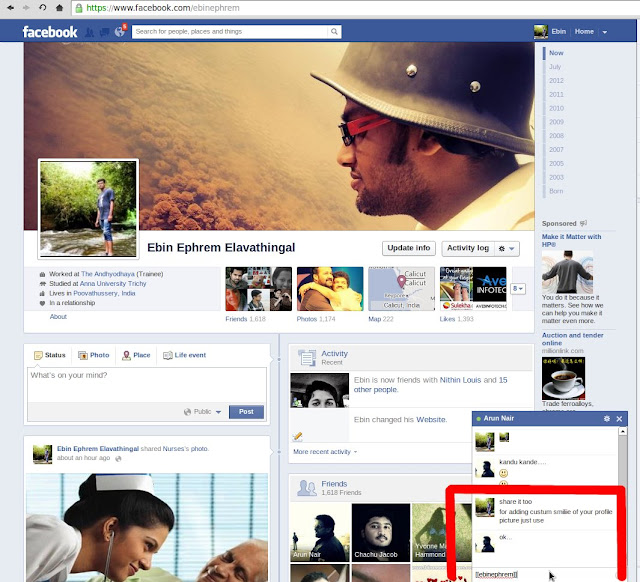Open the Activity log button
This screenshot has width=640, height=582.
[x=468, y=248]
